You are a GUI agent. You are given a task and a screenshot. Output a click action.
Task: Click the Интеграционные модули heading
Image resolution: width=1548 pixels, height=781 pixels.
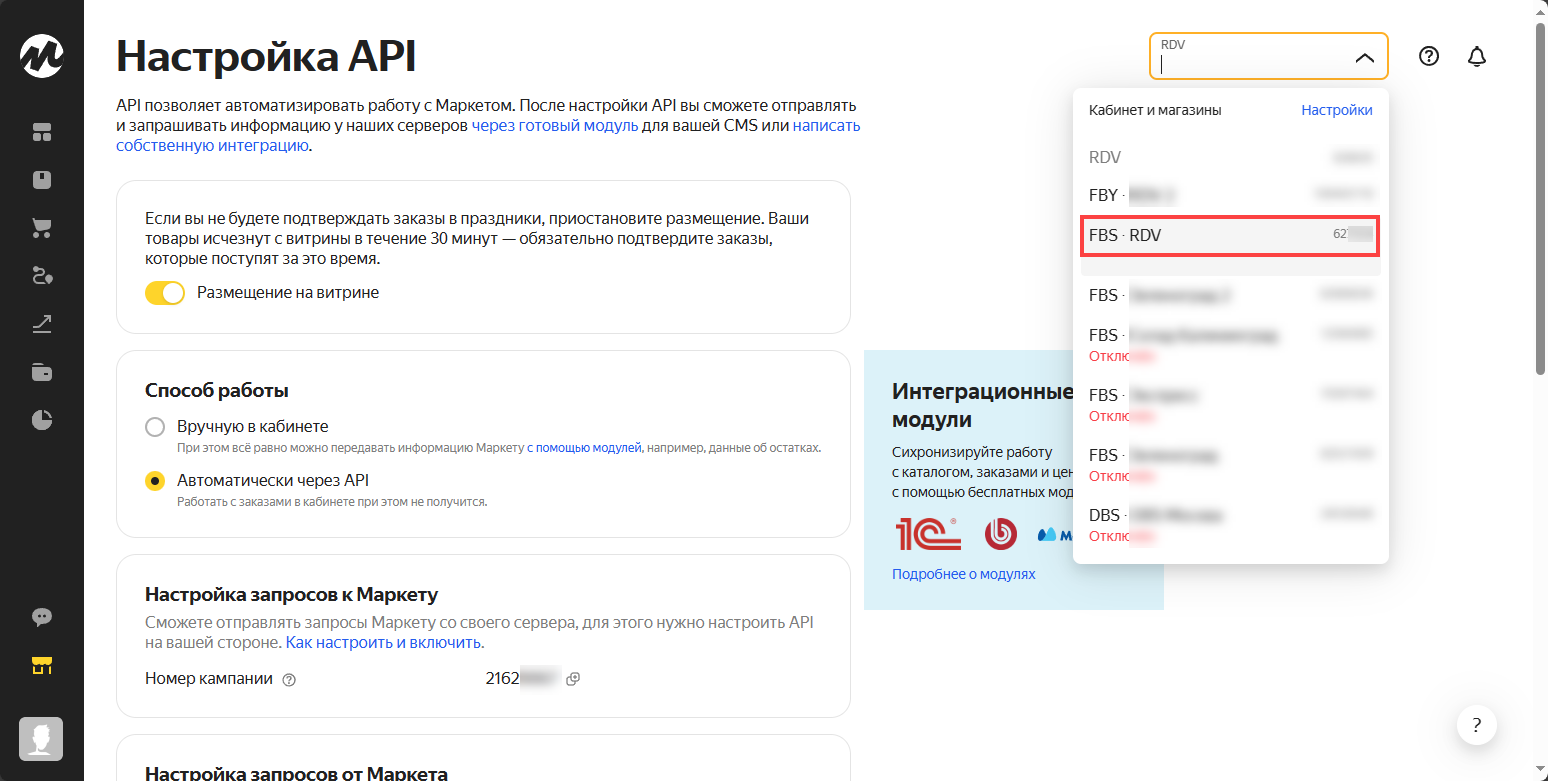coord(983,404)
